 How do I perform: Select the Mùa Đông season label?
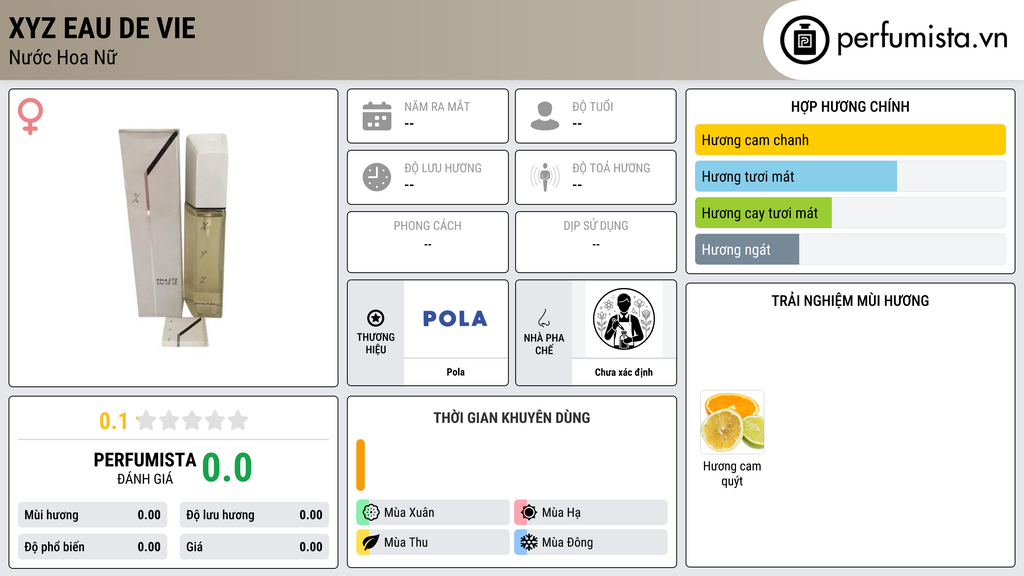point(567,542)
